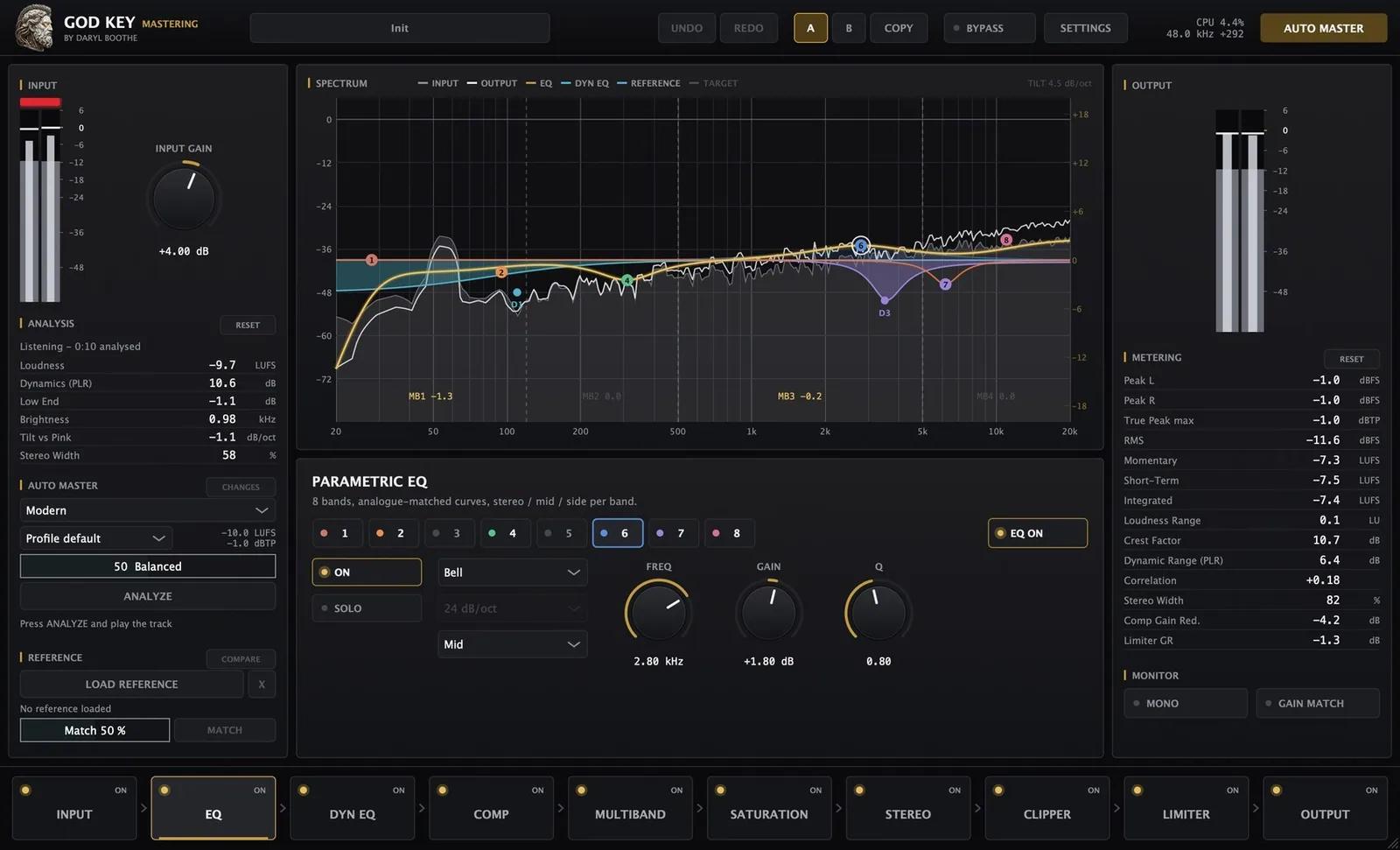Open the Profile default dropdown

(x=96, y=538)
